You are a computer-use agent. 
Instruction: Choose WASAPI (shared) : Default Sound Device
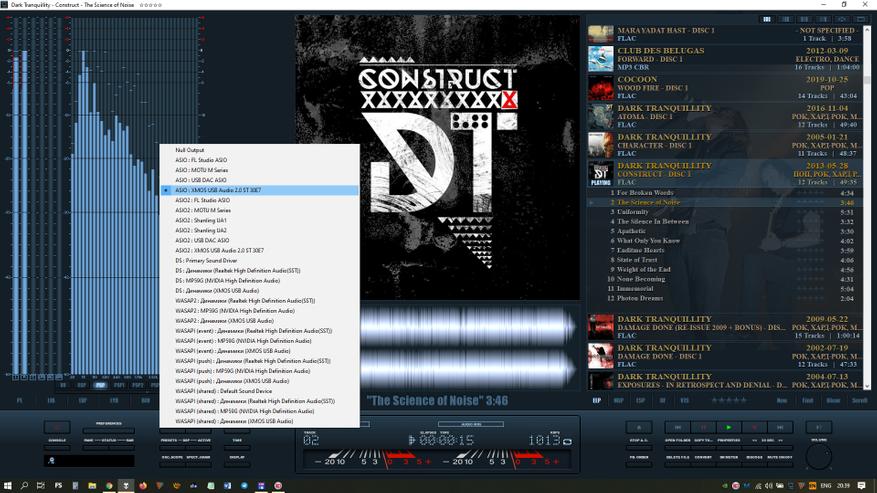[x=260, y=391]
